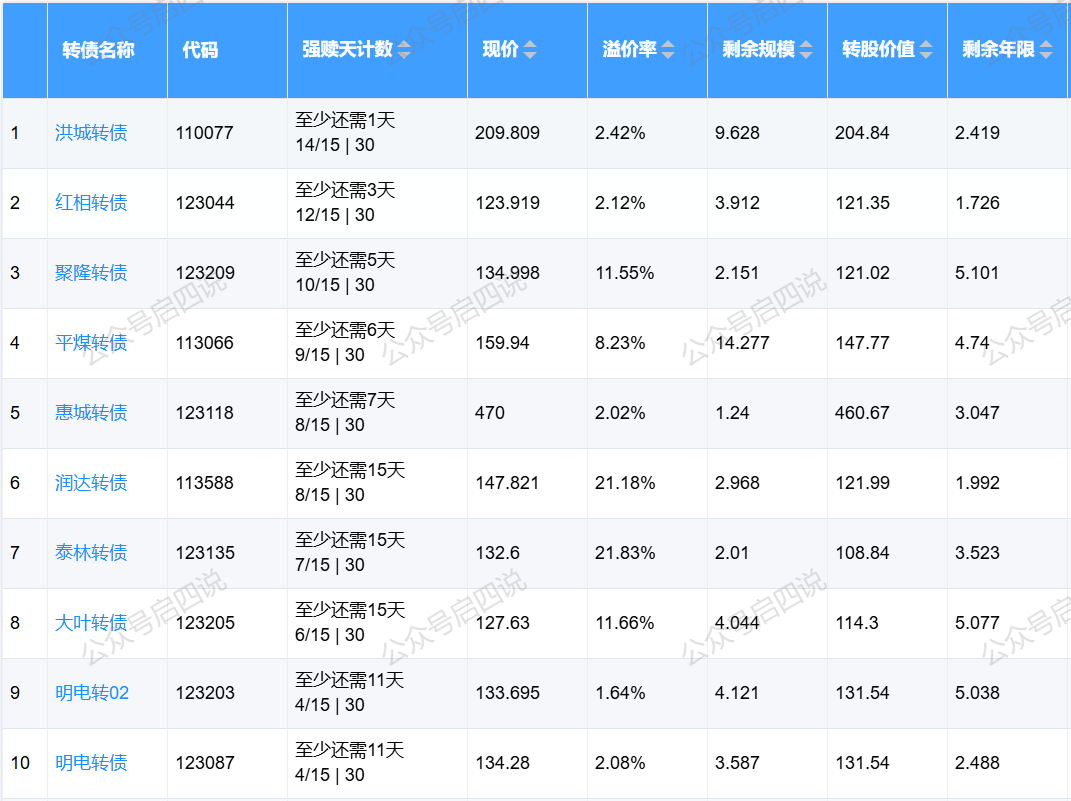Sort the table by 剩余规模 arrows
The image size is (1071, 801).
[x=806, y=50]
